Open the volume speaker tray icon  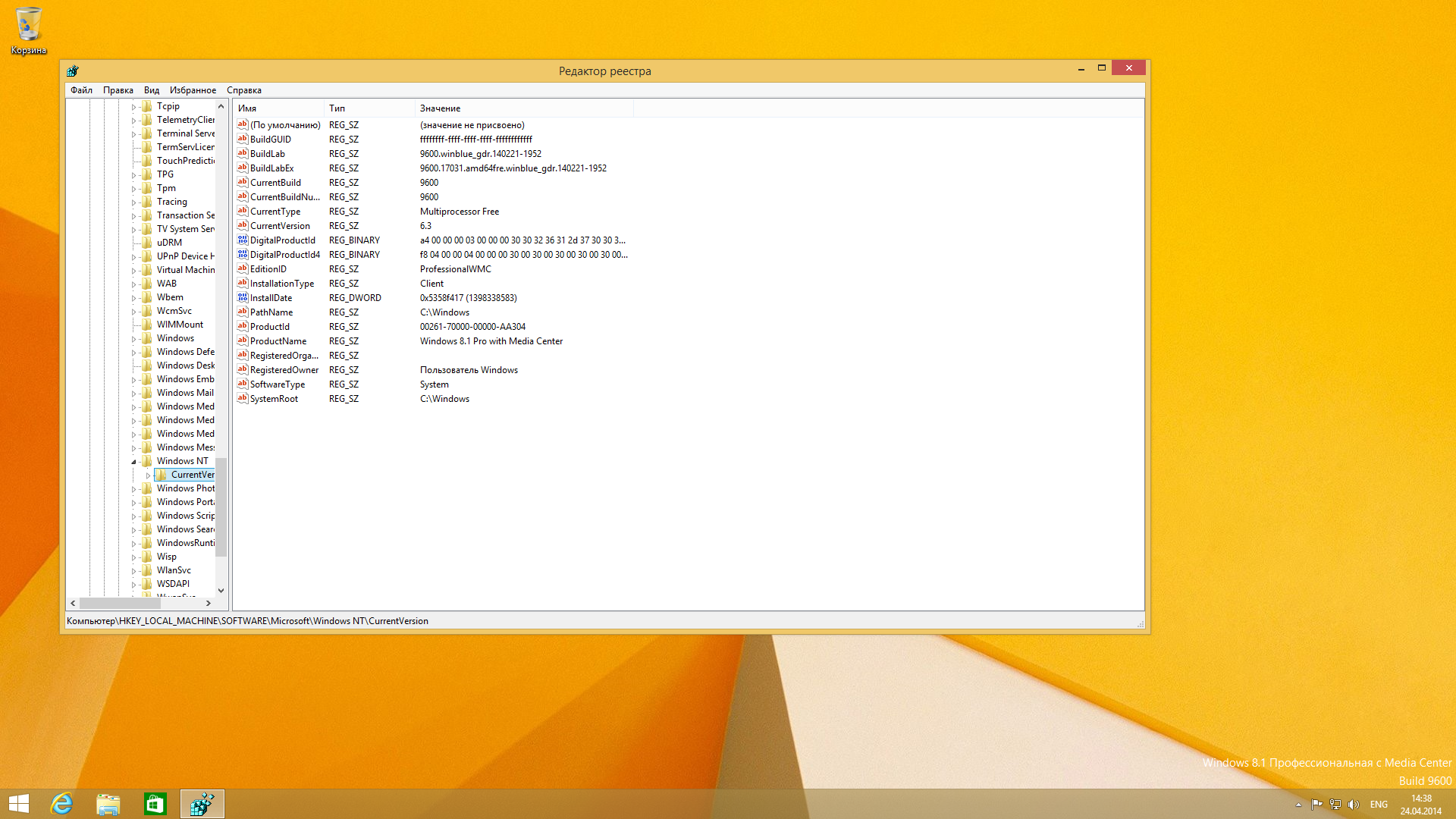click(x=1354, y=805)
